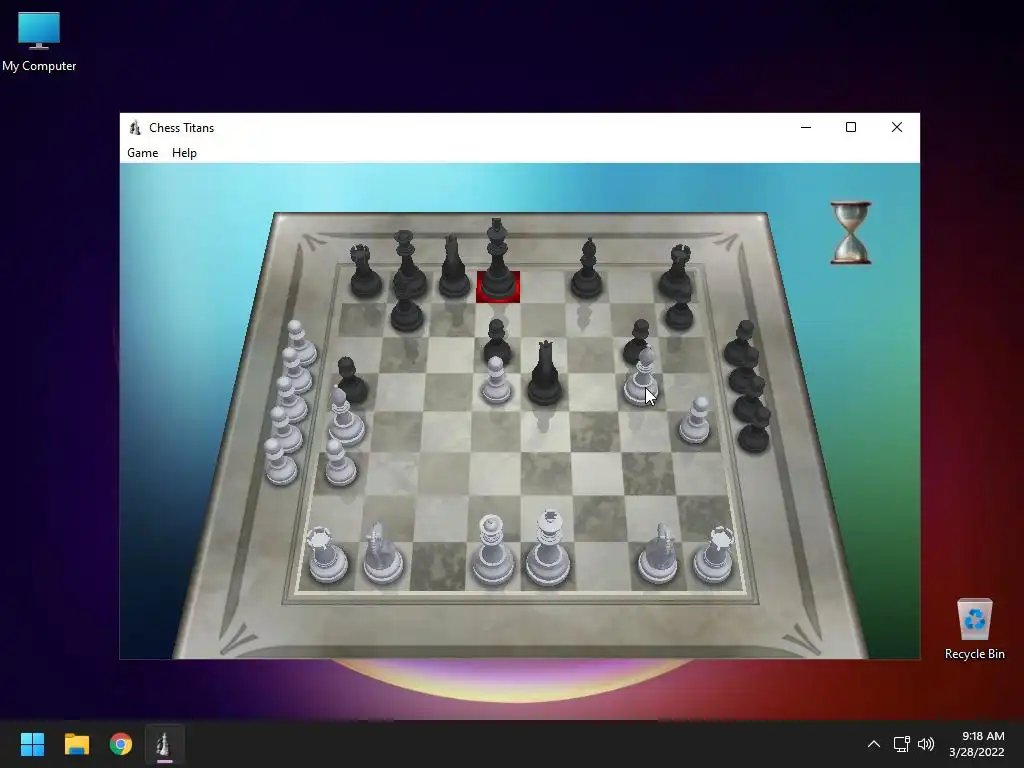Select the black piece on b8
The width and height of the screenshot is (1024, 768).
click(409, 263)
